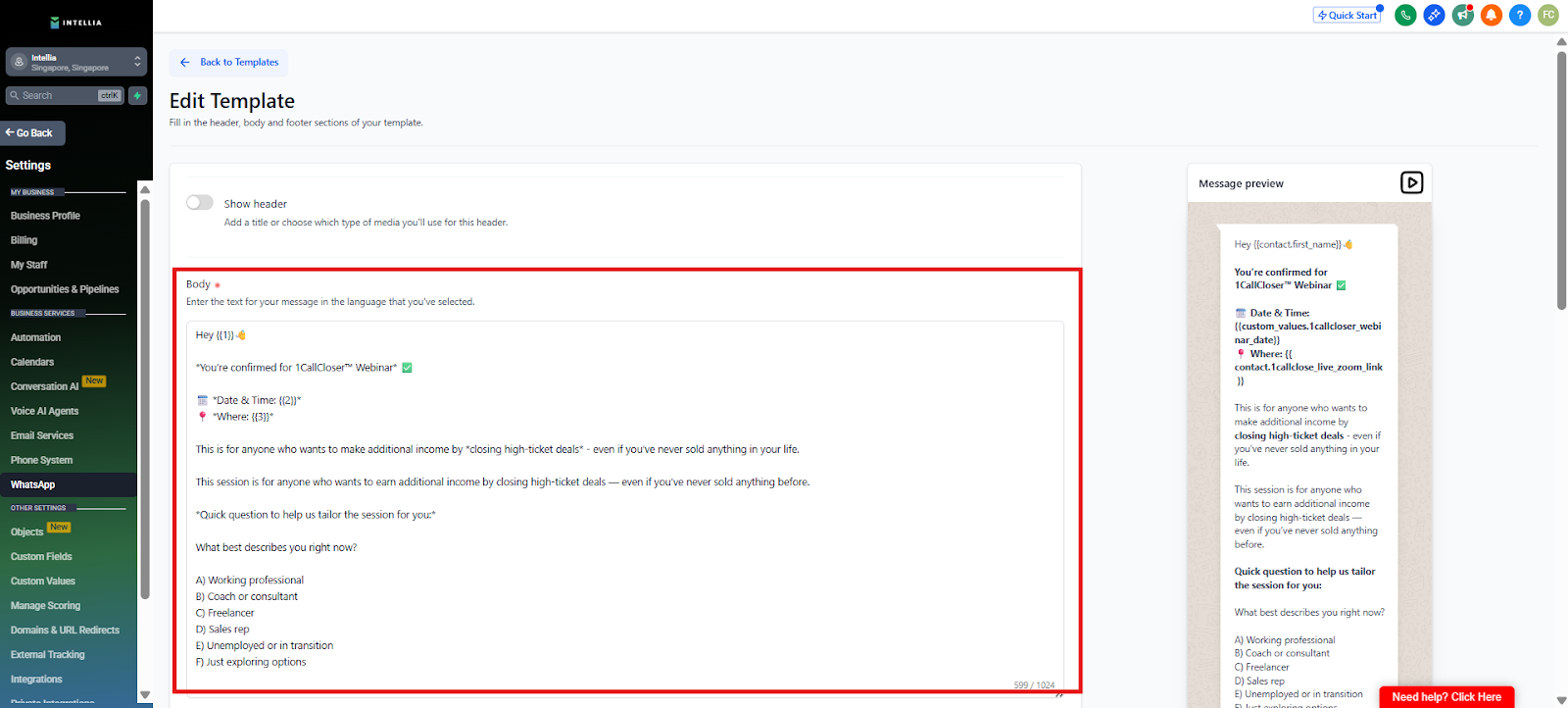Image resolution: width=1568 pixels, height=708 pixels.
Task: Open Domains & URL Redirects
Action: (x=65, y=631)
